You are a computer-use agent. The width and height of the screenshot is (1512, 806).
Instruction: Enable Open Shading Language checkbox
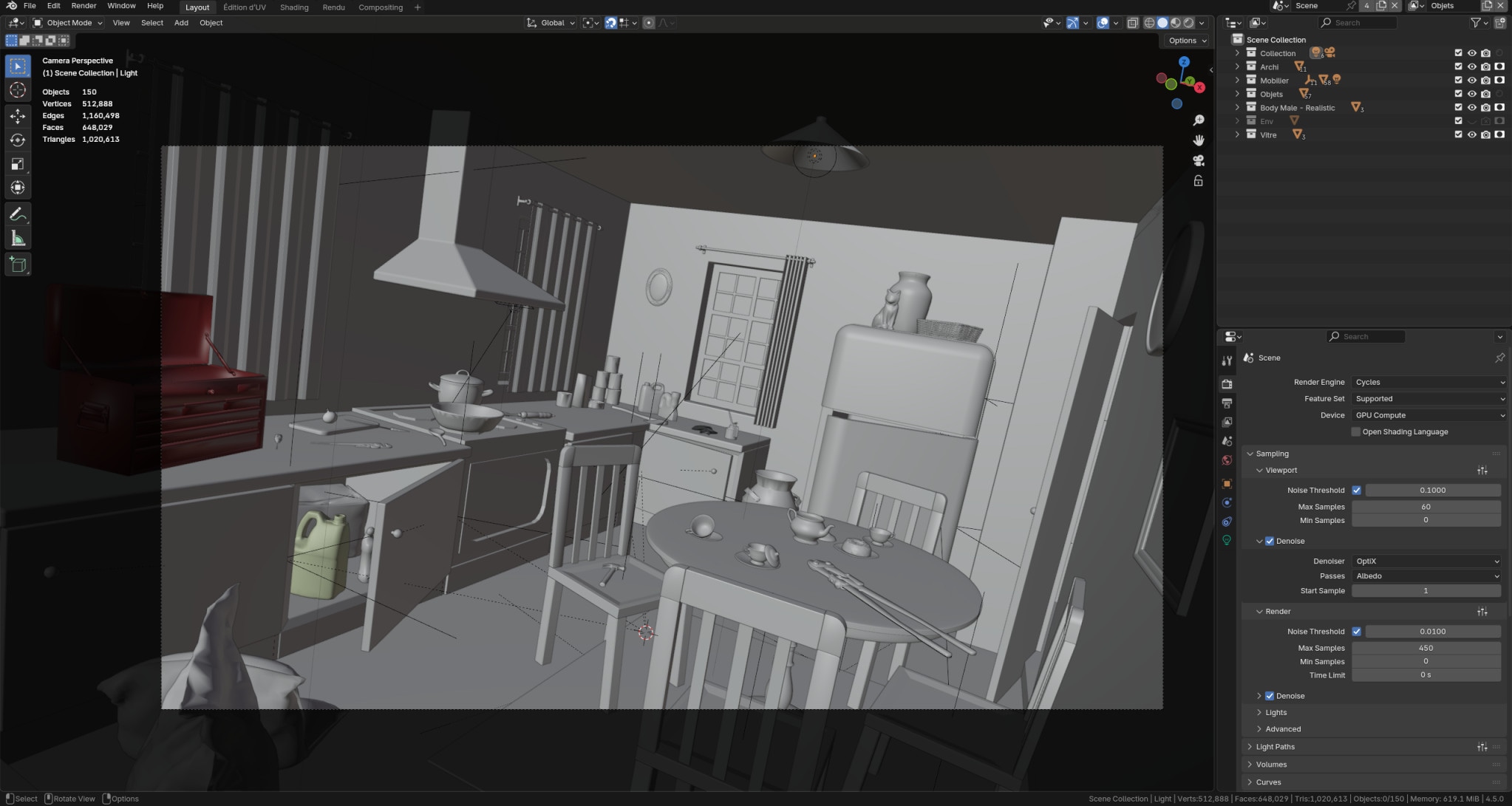point(1356,431)
